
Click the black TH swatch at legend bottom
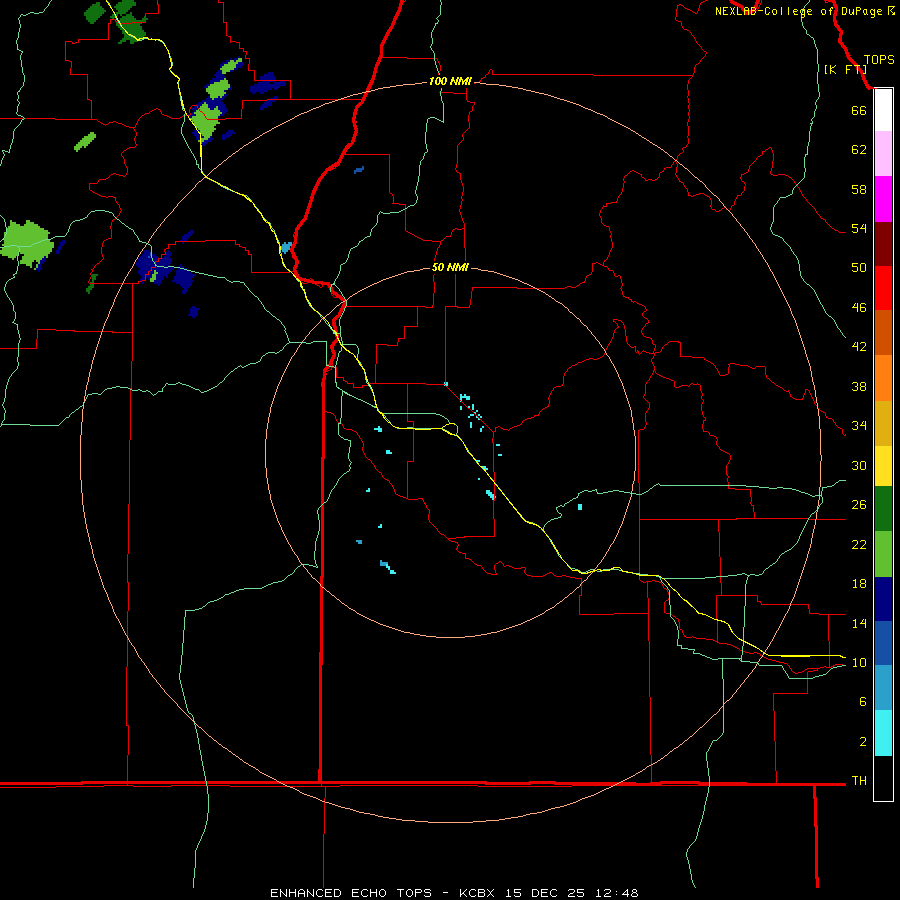(x=883, y=778)
